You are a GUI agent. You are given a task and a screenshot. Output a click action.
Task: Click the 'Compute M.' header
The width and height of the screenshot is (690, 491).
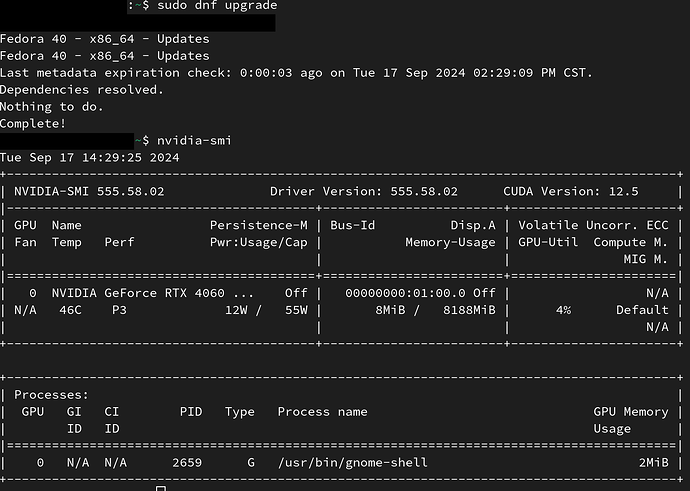[631, 242]
